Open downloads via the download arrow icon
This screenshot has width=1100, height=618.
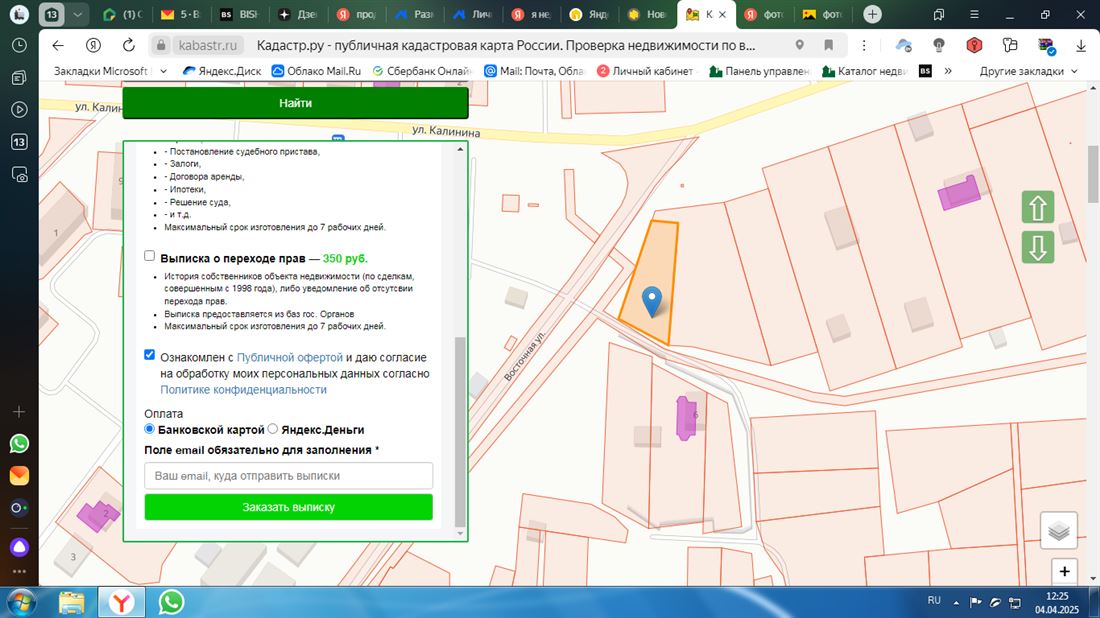(1080, 45)
